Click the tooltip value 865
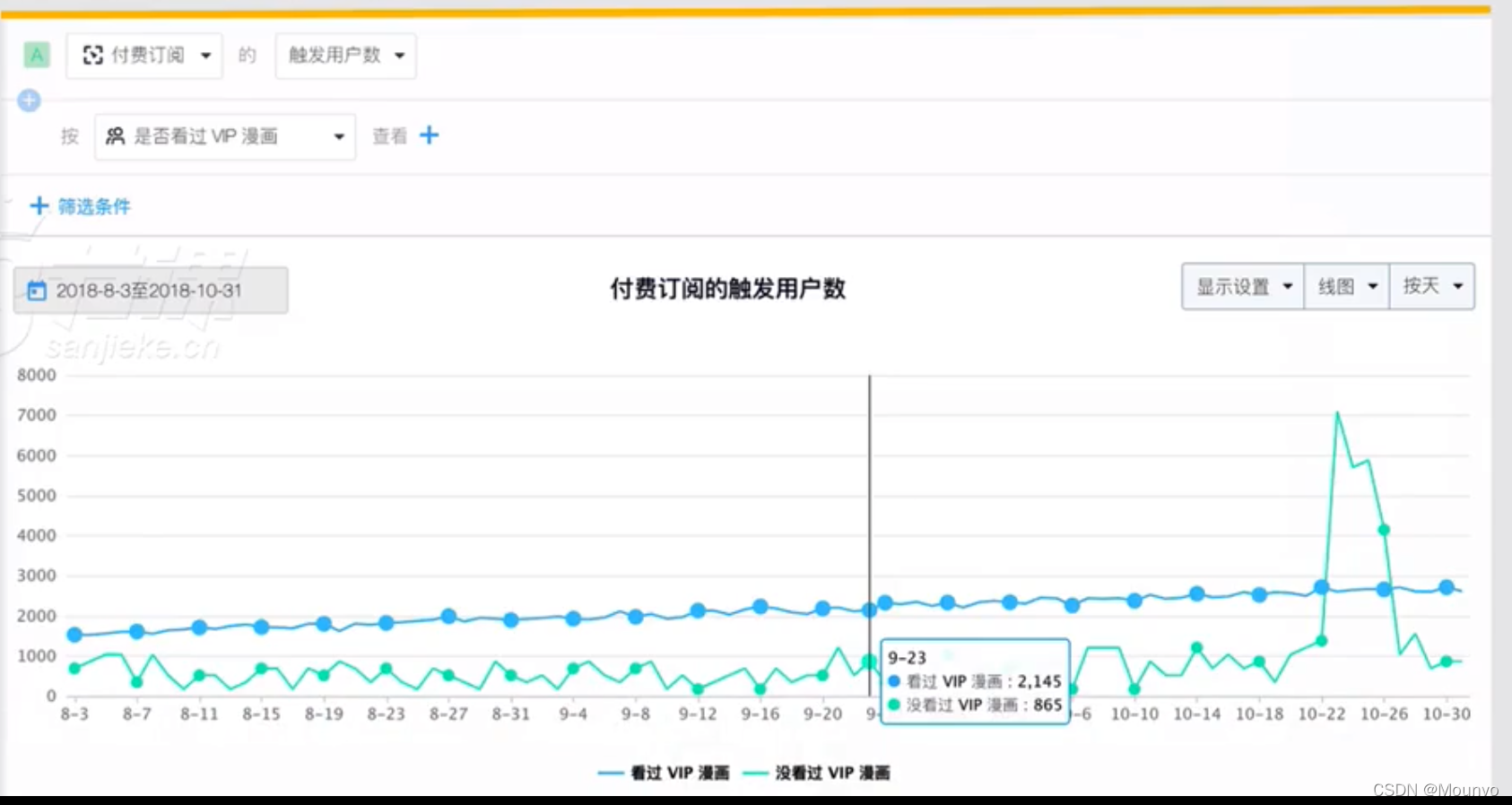The image size is (1512, 805). pos(1047,705)
